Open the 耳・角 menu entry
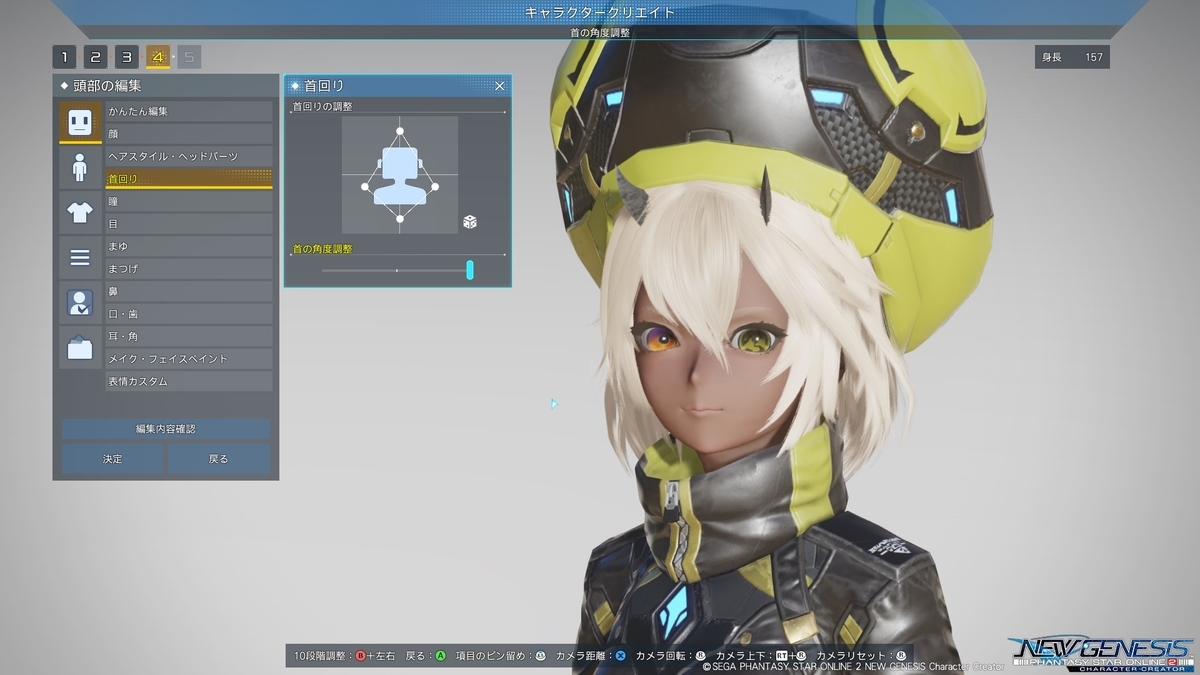1200x675 pixels. (x=189, y=336)
